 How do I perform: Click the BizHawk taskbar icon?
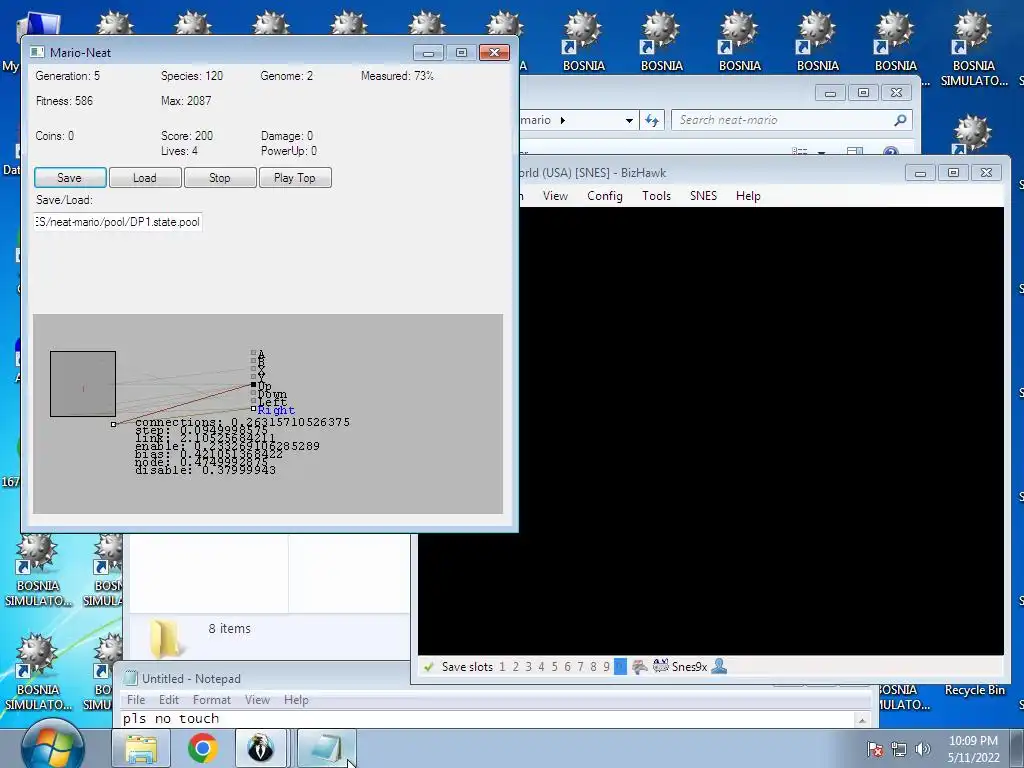tap(261, 748)
